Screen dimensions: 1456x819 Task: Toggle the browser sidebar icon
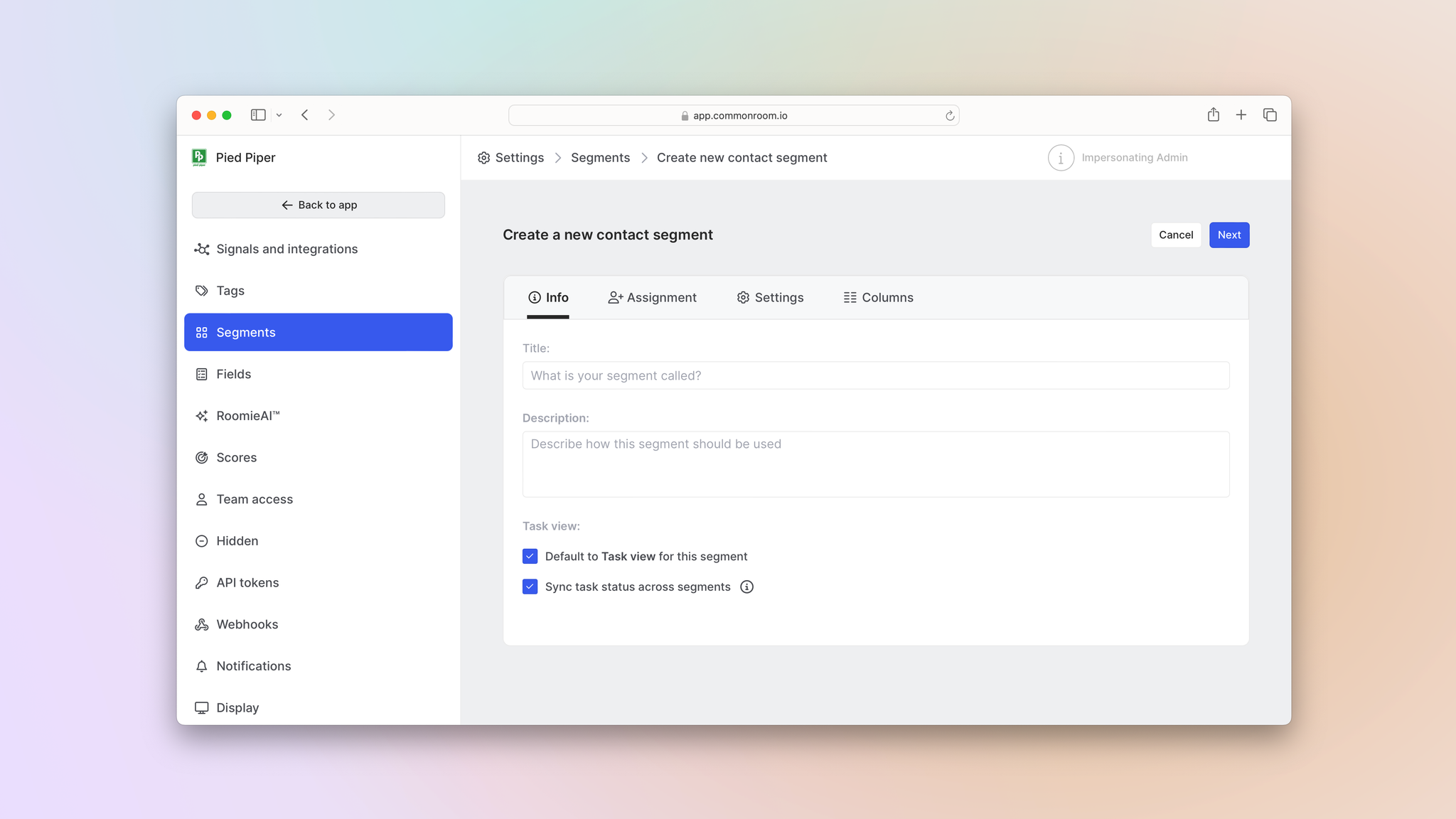(x=258, y=115)
